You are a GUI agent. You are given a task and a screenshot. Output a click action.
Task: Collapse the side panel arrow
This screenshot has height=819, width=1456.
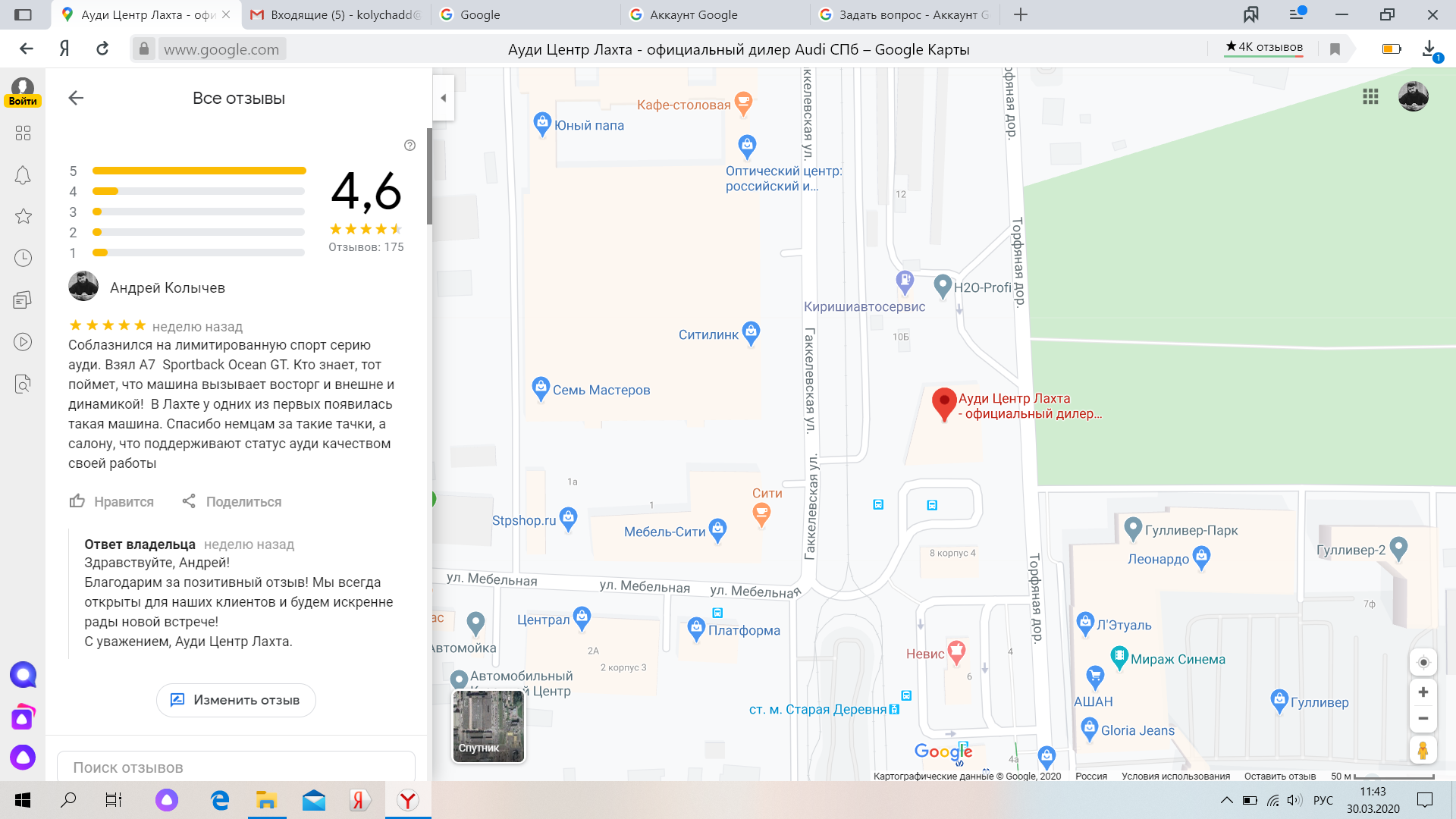tap(444, 98)
